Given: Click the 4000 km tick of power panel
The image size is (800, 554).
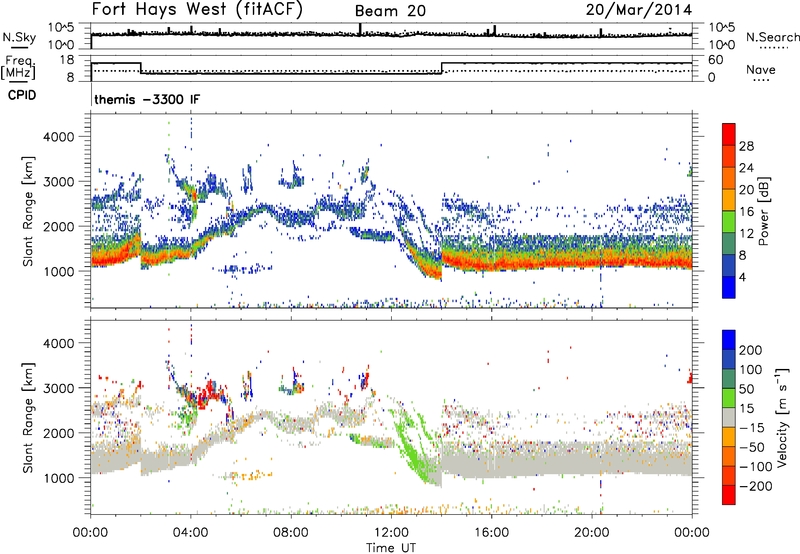Looking at the screenshot, I should (x=58, y=137).
